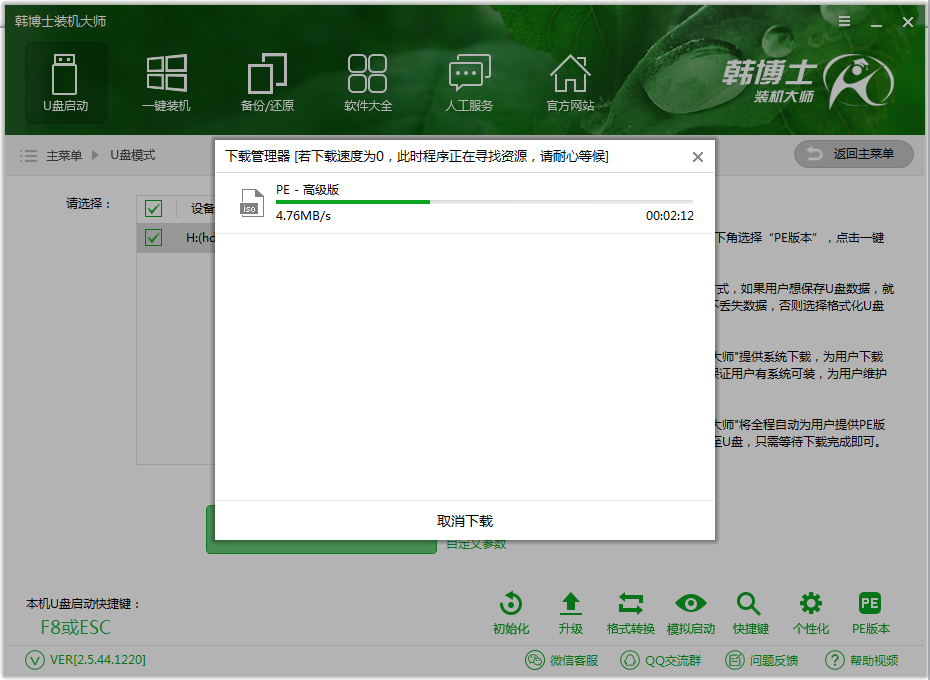Open the U盘启动 tab
This screenshot has width=930, height=680.
(65, 83)
